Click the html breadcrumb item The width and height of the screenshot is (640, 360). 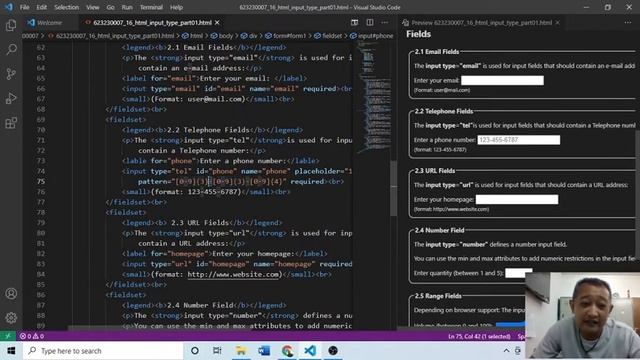192,36
